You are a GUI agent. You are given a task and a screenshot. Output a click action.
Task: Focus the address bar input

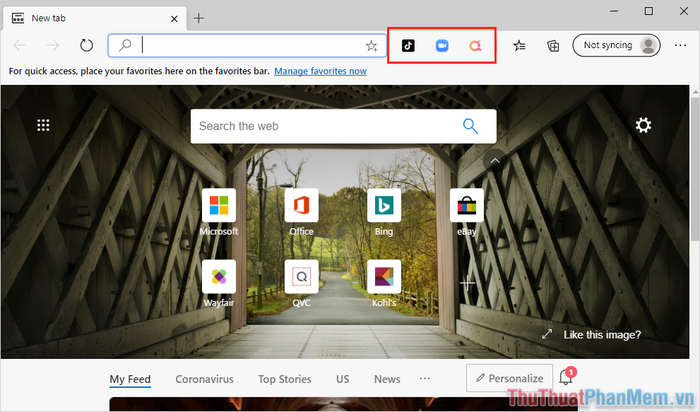247,46
